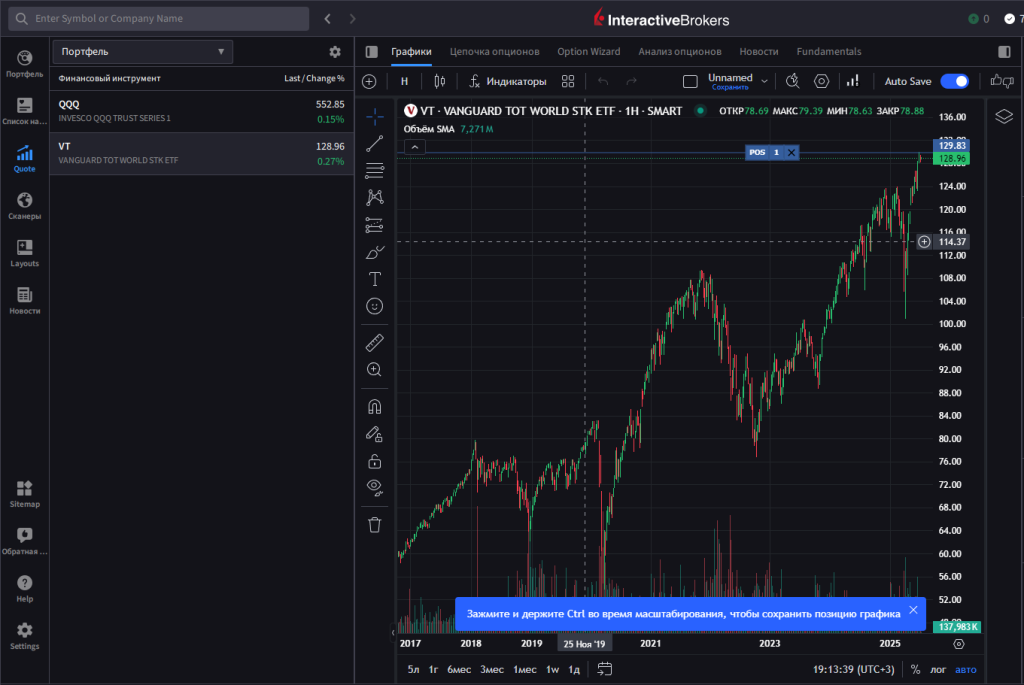
Task: Open the Fundamentals tab
Action: pyautogui.click(x=828, y=51)
